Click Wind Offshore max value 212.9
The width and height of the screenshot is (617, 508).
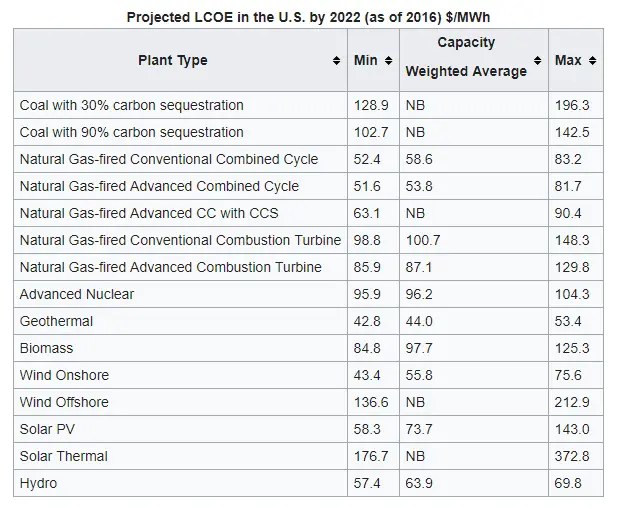[572, 402]
